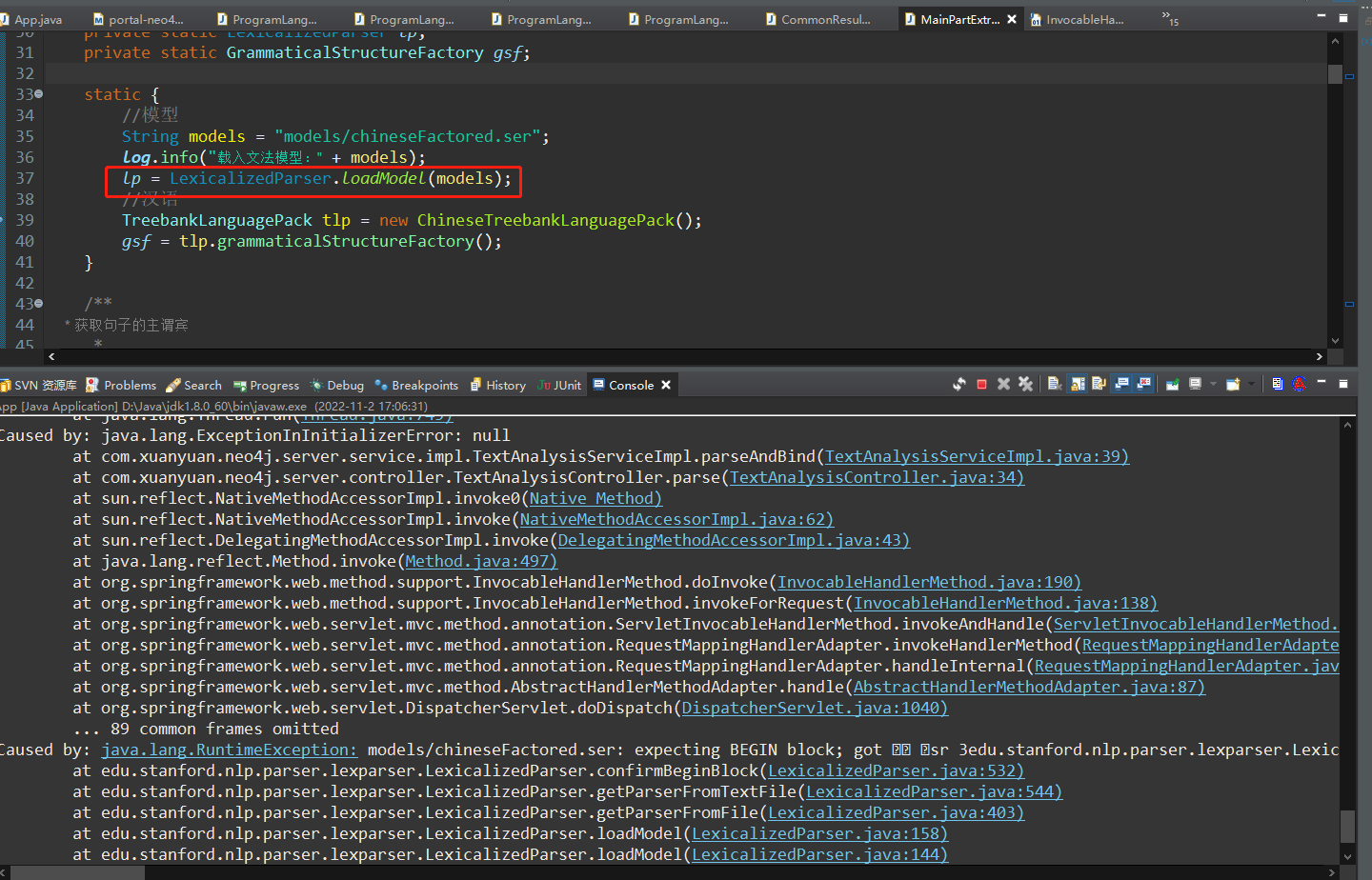The width and height of the screenshot is (1372, 880).
Task: Switch to CommonResul... editor tab
Action: coord(818,19)
